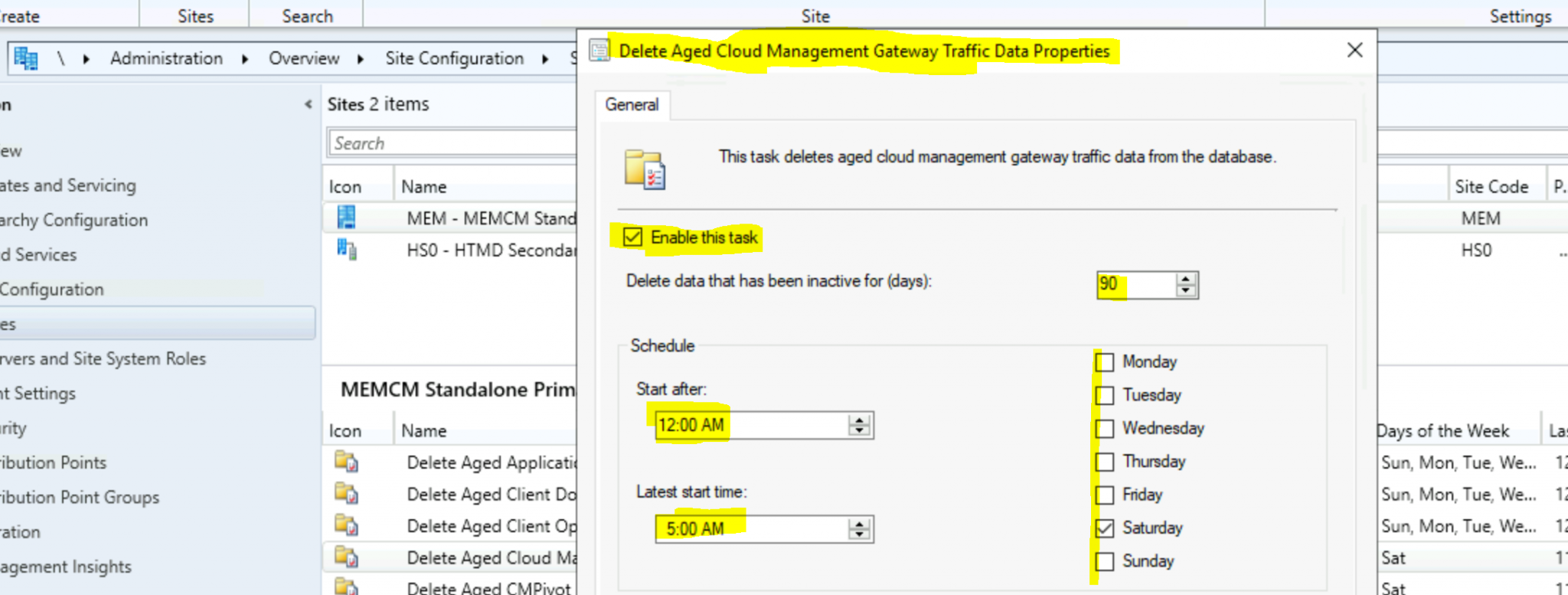
Task: Click the Sites Search box
Action: click(453, 143)
